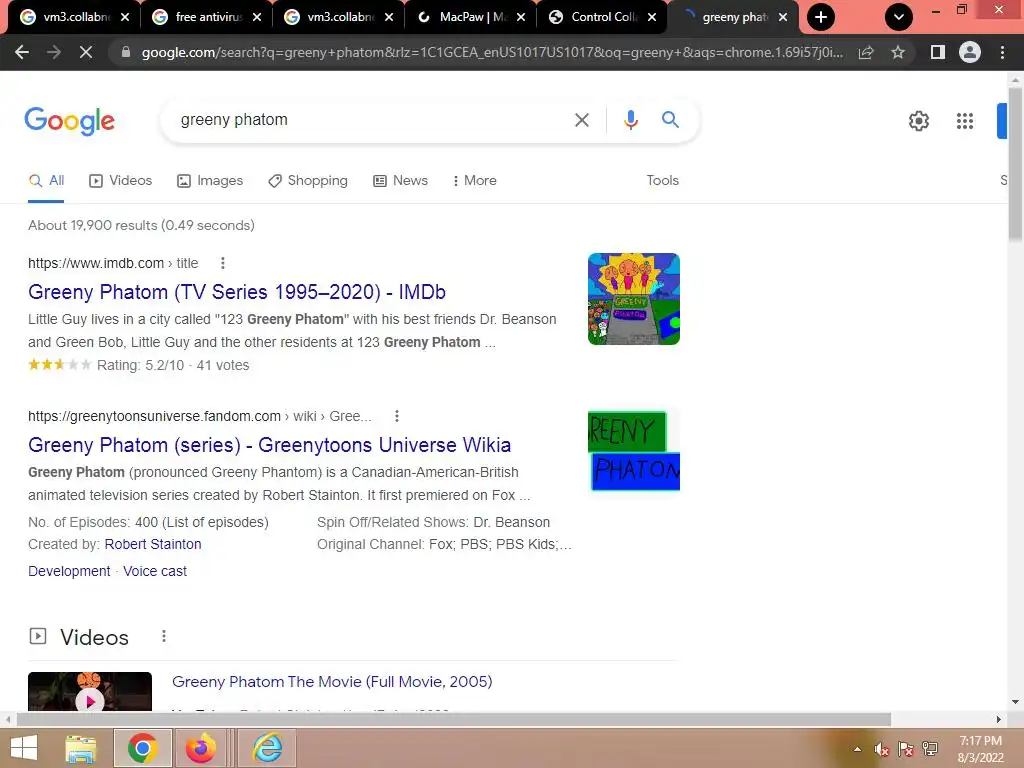Viewport: 1024px width, 768px height.
Task: Open File Explorer from taskbar
Action: pos(81,748)
